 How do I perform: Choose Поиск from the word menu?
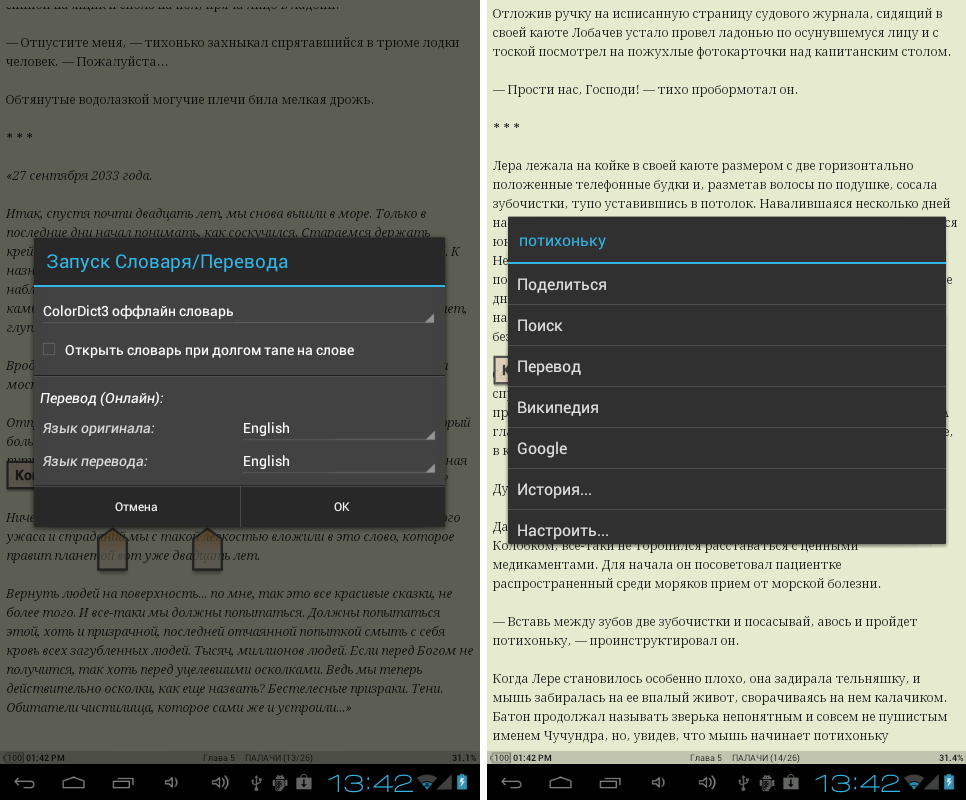[x=727, y=326]
